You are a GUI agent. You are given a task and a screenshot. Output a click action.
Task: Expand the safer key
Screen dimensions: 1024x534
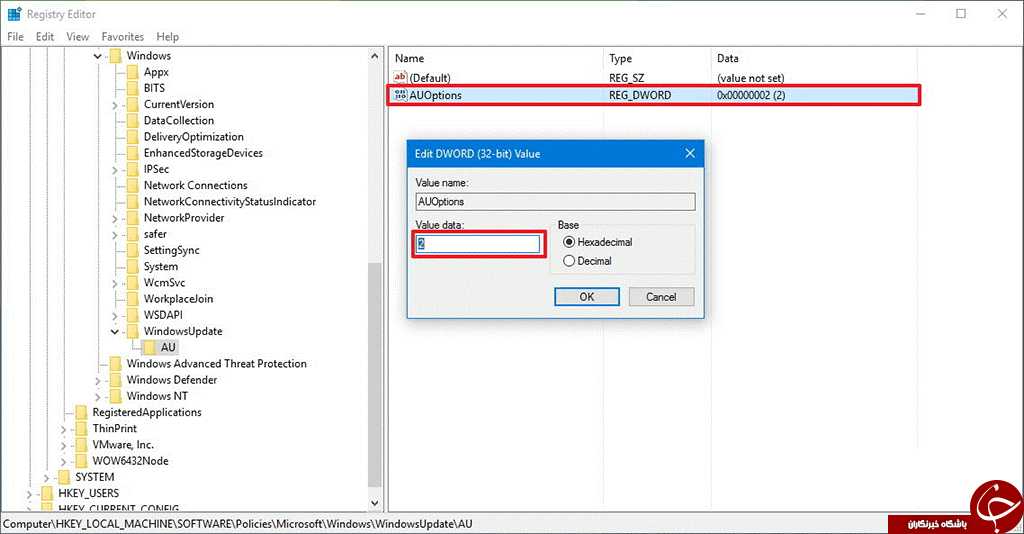pyautogui.click(x=114, y=234)
